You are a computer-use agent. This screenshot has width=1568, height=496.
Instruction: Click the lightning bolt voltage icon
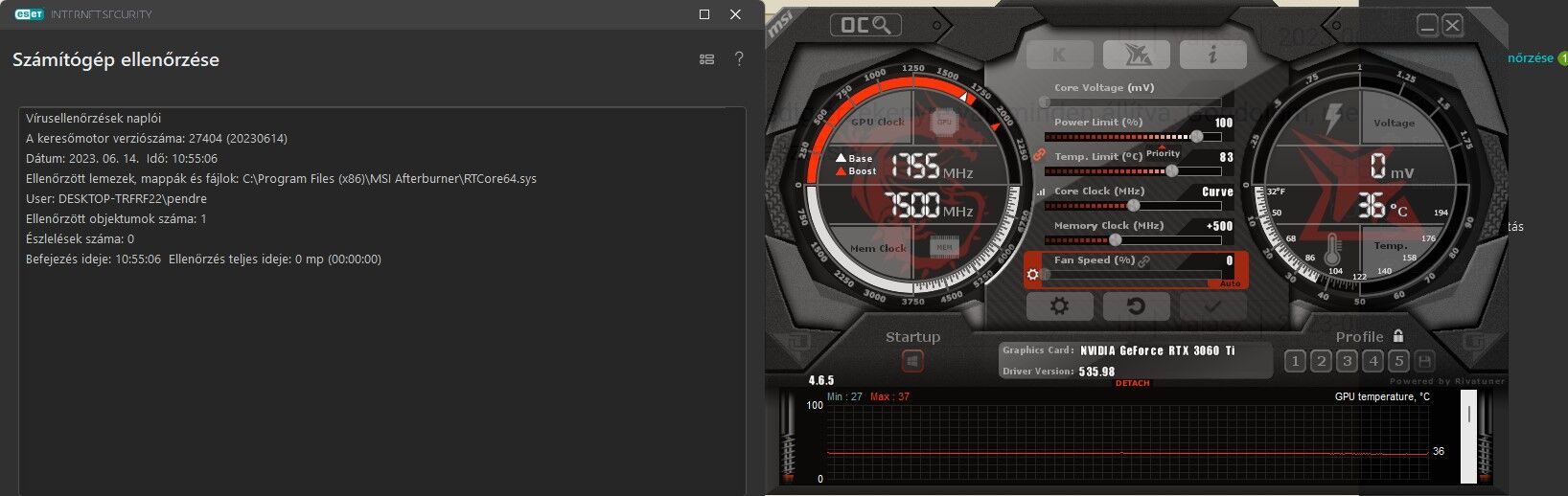1333,119
